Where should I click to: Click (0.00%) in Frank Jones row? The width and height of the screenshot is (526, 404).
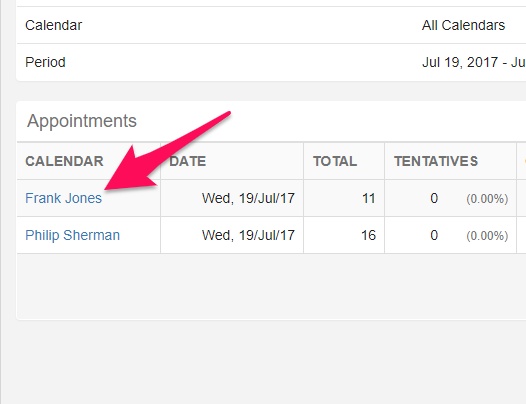tap(487, 199)
